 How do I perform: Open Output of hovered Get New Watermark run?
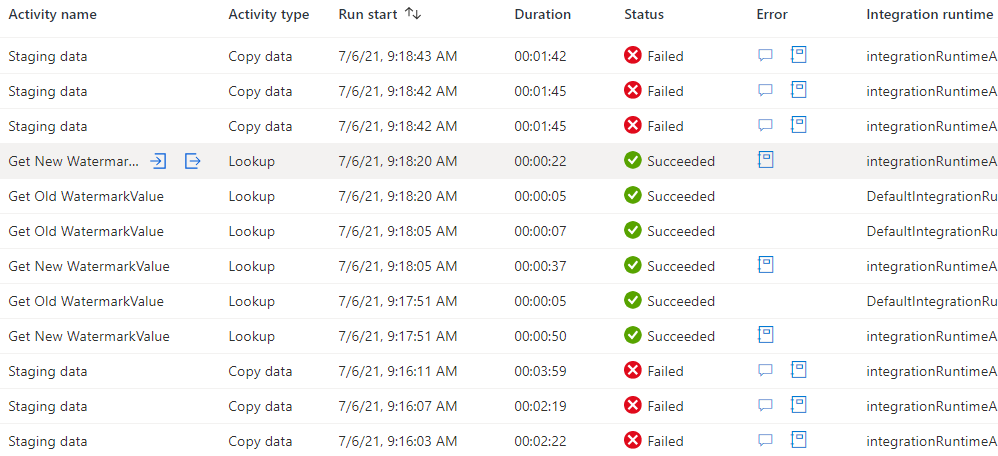point(193,161)
